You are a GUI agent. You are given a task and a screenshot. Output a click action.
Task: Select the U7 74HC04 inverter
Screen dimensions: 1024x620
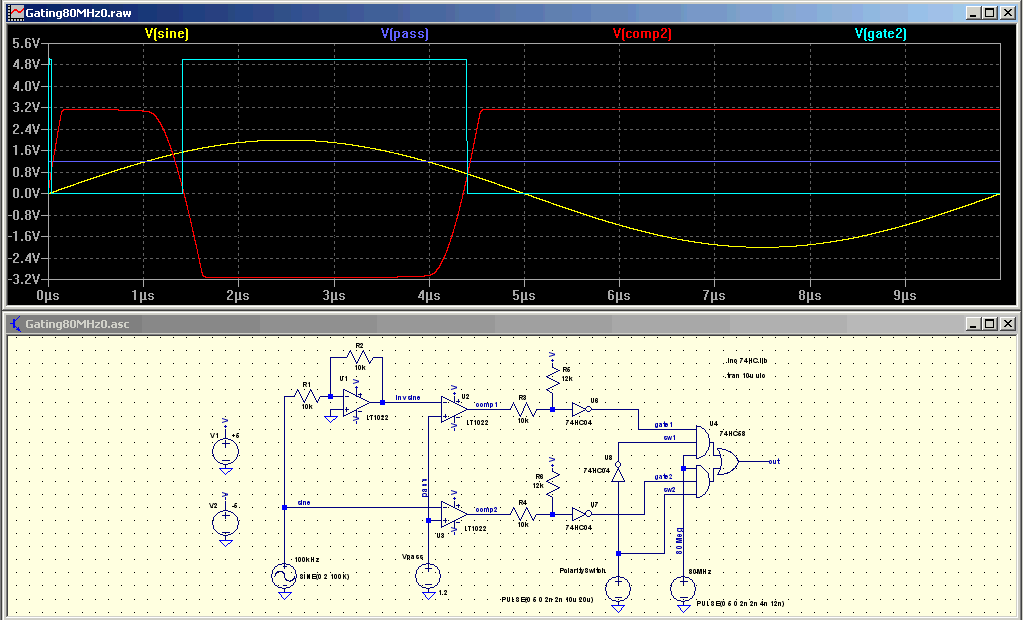pos(581,514)
